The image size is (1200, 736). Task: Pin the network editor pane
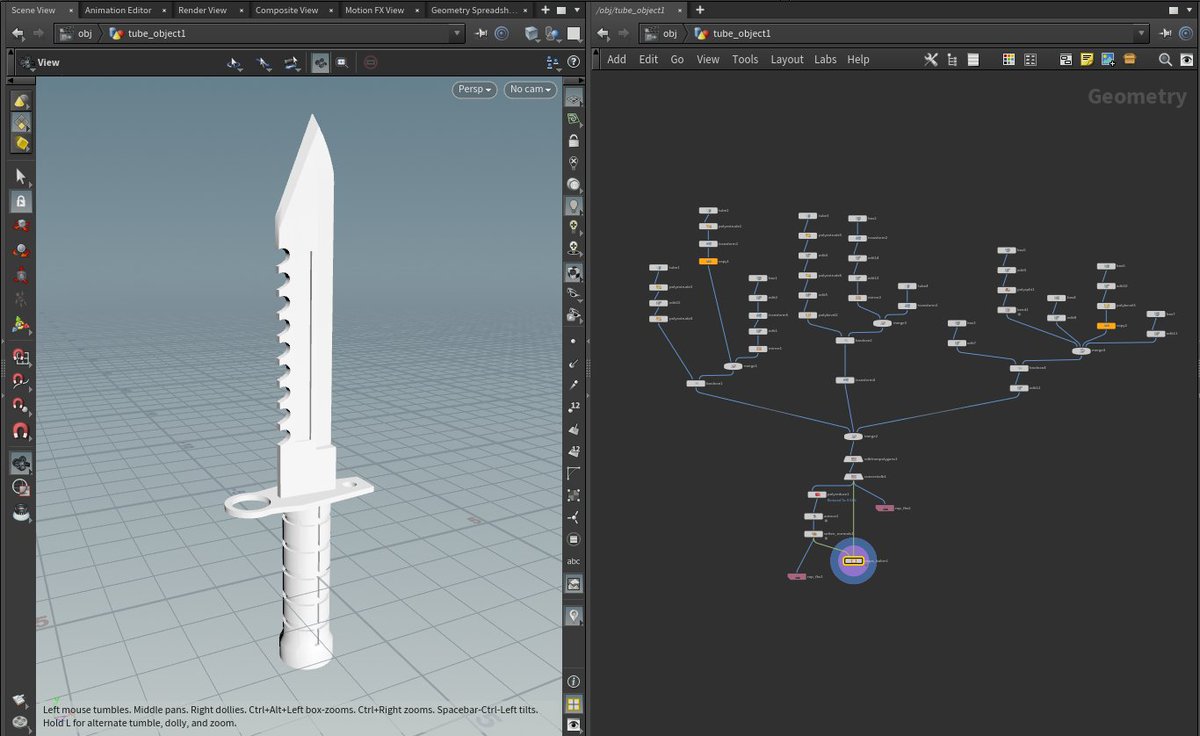[x=1164, y=33]
